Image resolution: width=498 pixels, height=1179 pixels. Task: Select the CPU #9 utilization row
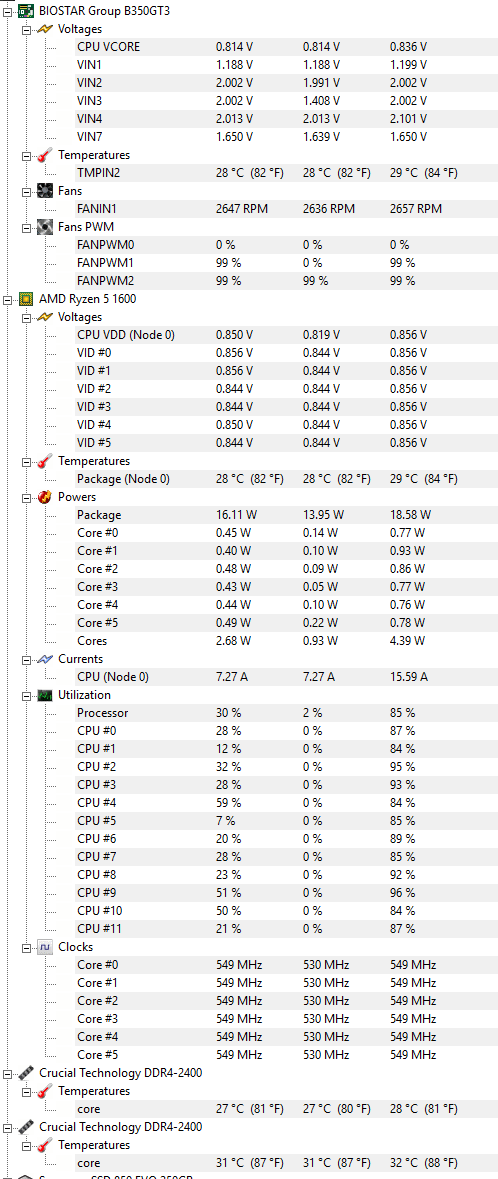coord(286,893)
